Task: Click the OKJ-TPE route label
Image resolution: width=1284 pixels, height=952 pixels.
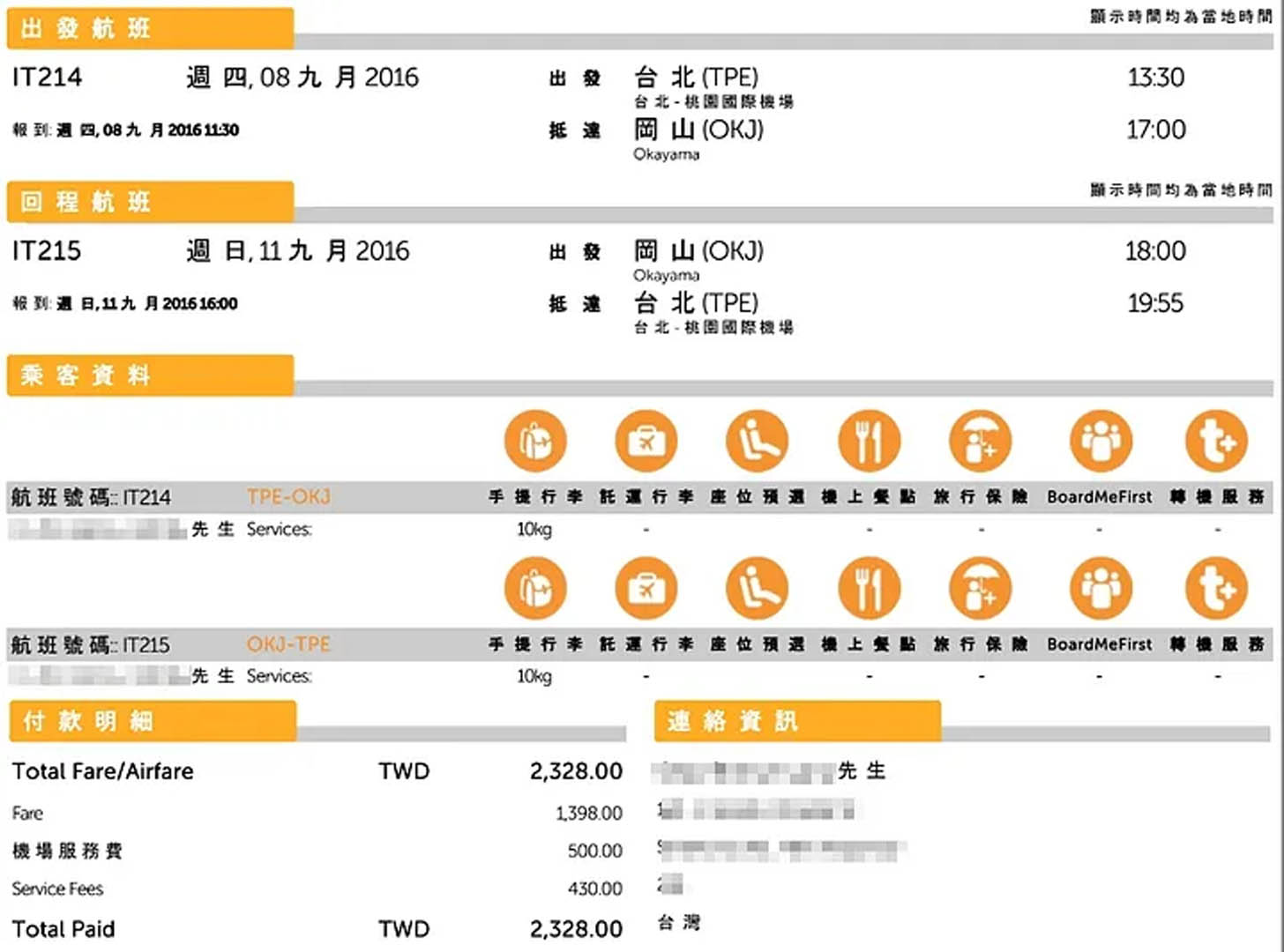Action: click(288, 644)
